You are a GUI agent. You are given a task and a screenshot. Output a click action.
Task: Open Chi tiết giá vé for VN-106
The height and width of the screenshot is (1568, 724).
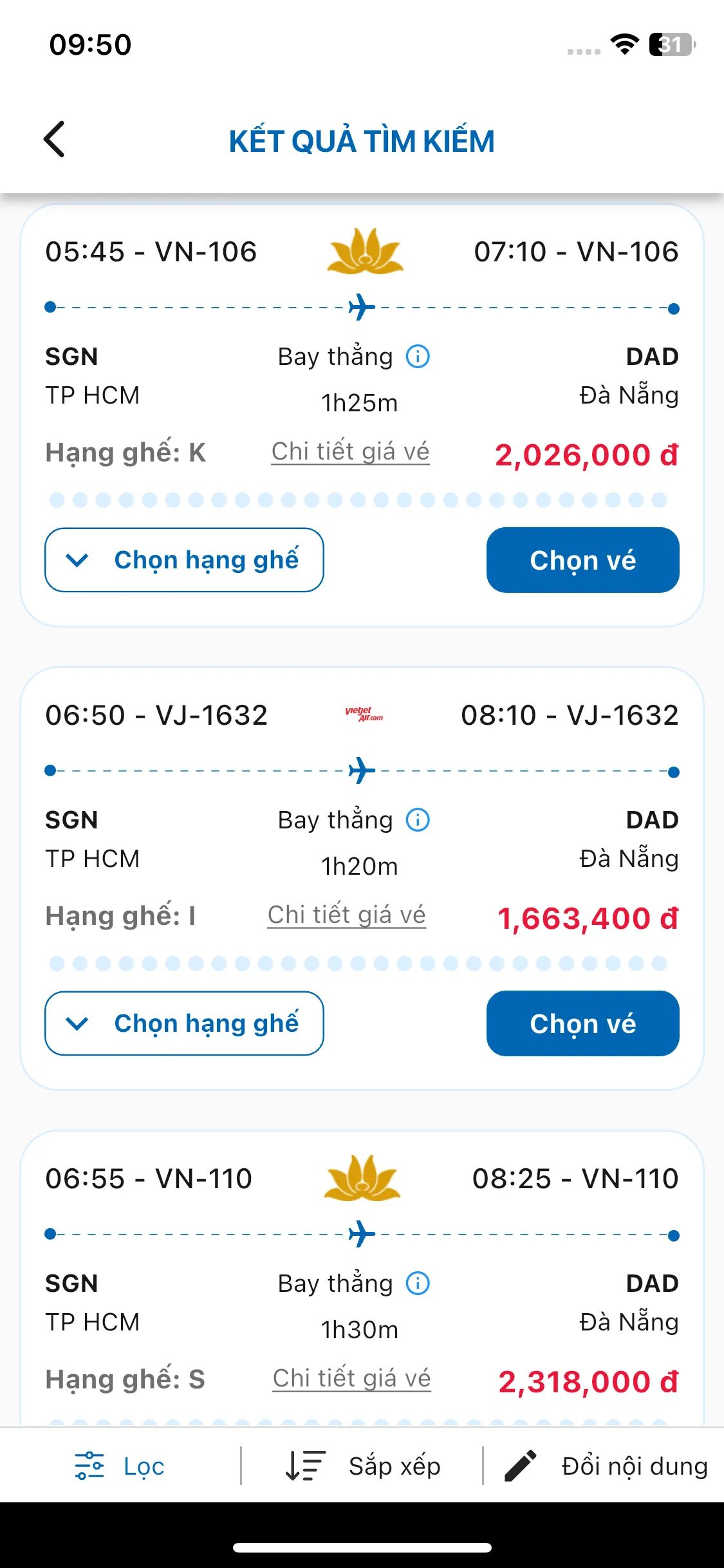tap(350, 451)
